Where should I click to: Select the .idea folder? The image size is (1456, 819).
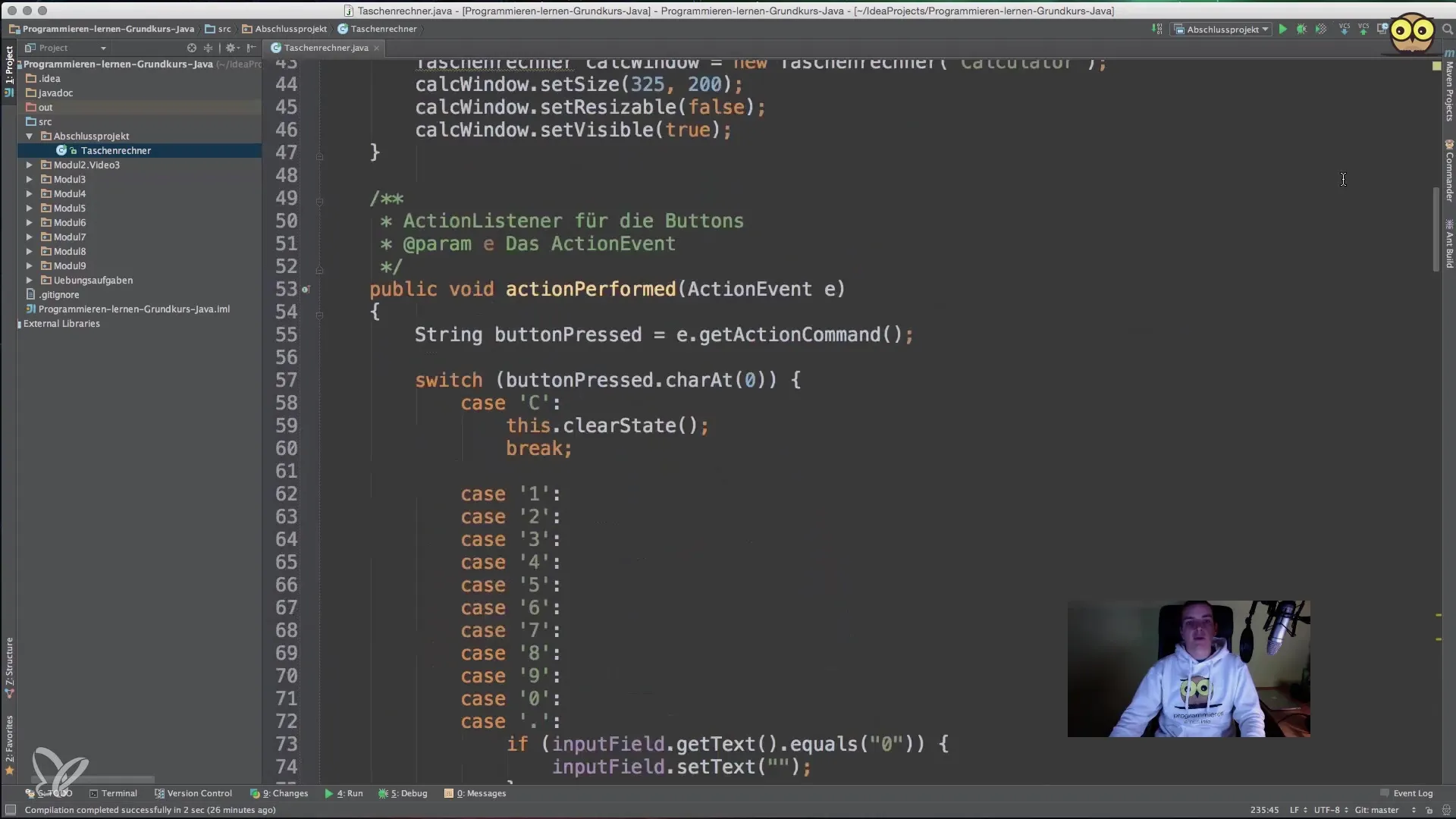[140, 79]
